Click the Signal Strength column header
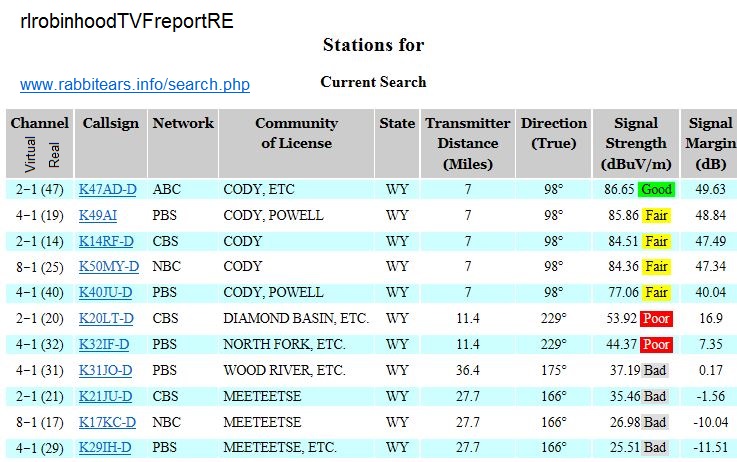This screenshot has width=737, height=462. tap(635, 143)
